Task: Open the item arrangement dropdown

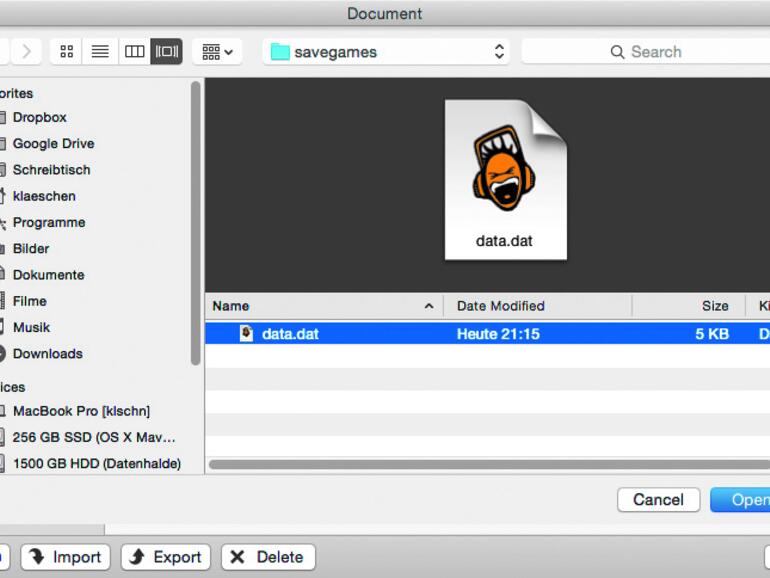Action: pos(217,52)
